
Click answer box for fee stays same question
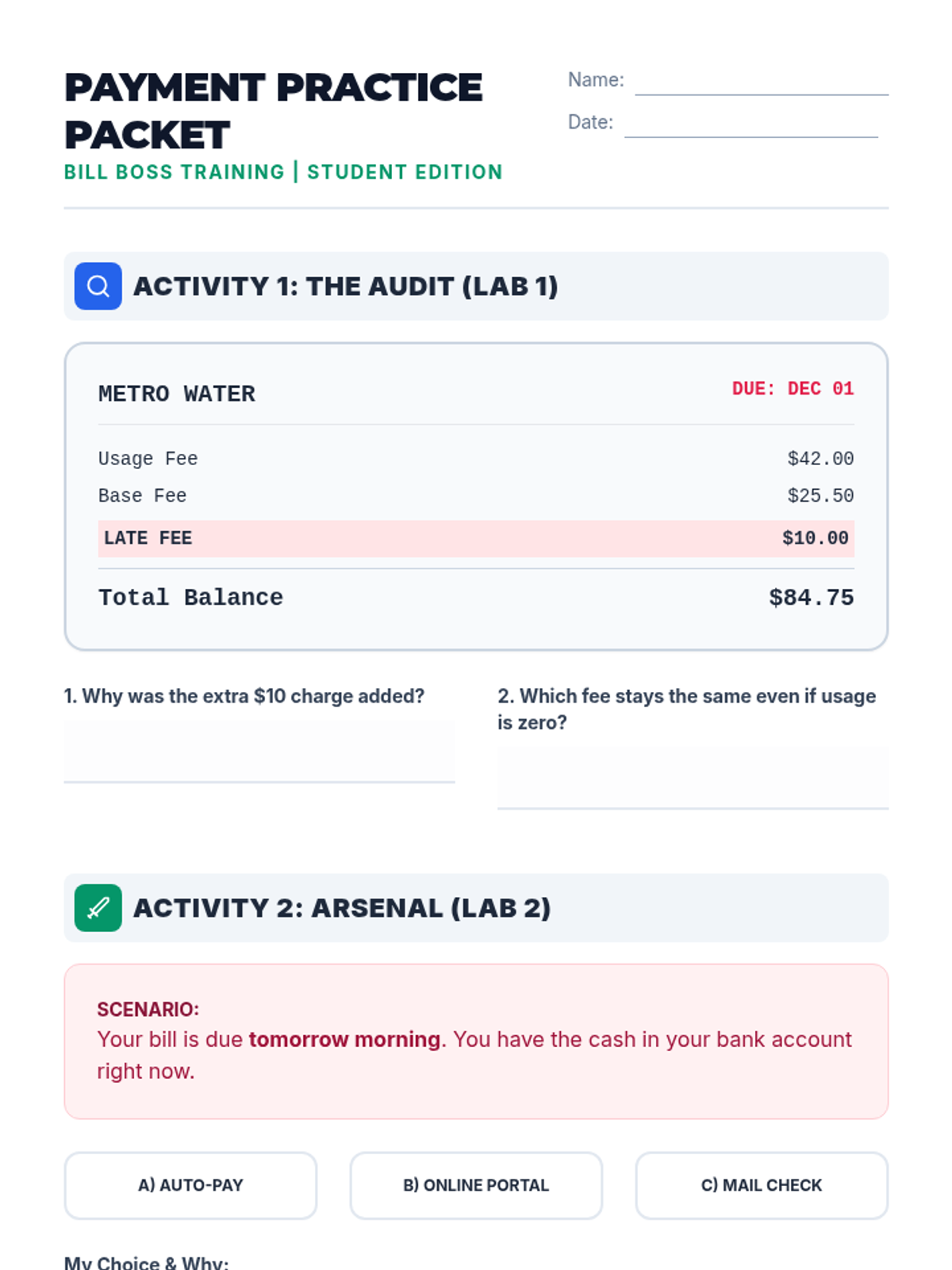(693, 777)
